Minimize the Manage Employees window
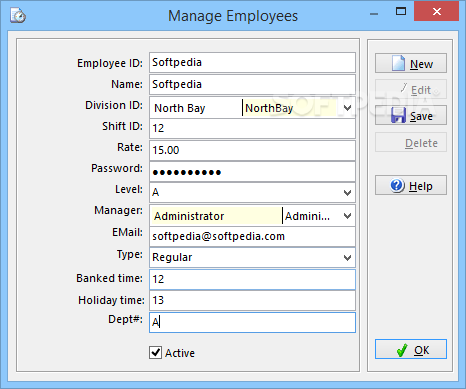This screenshot has width=466, height=389. 374,13
